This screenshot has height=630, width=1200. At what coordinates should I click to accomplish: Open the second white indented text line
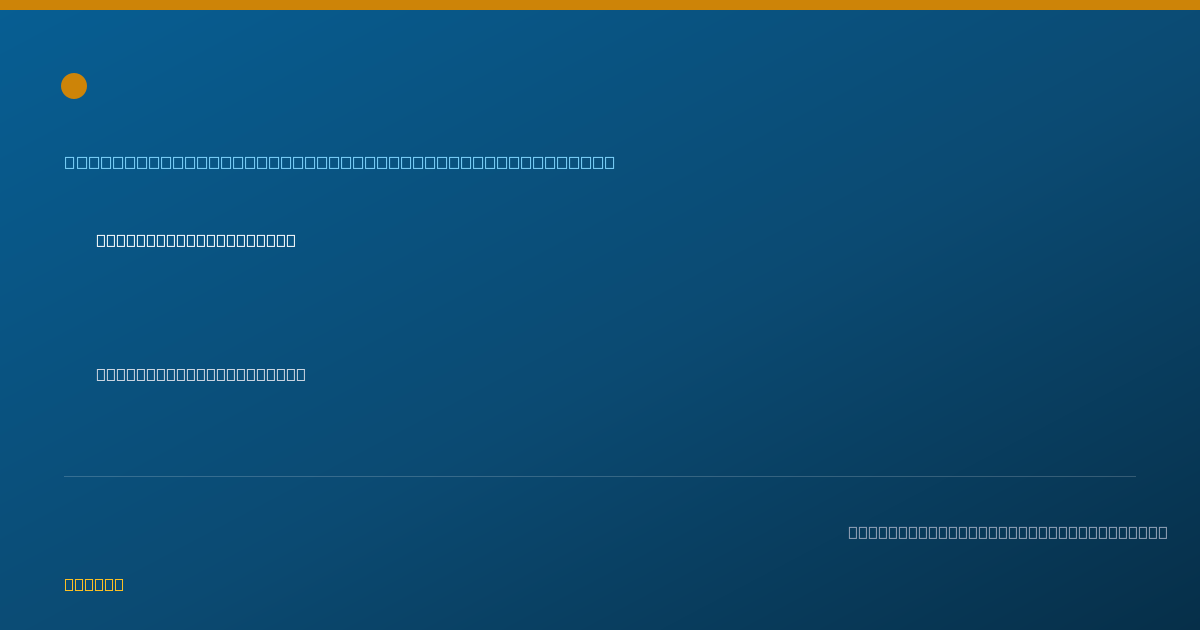point(201,374)
